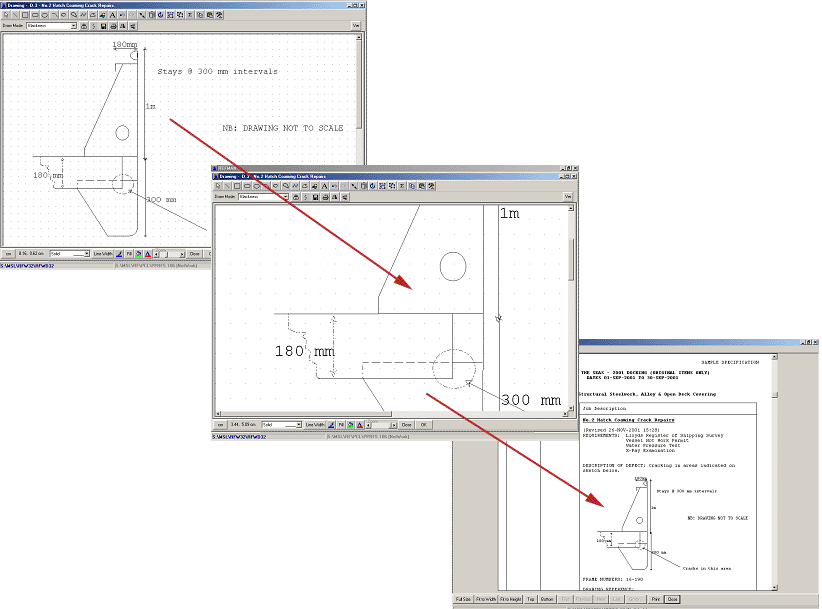822x609 pixels.
Task: Toggle the 'cm' units button in top-left window
Action: pyautogui.click(x=8, y=254)
